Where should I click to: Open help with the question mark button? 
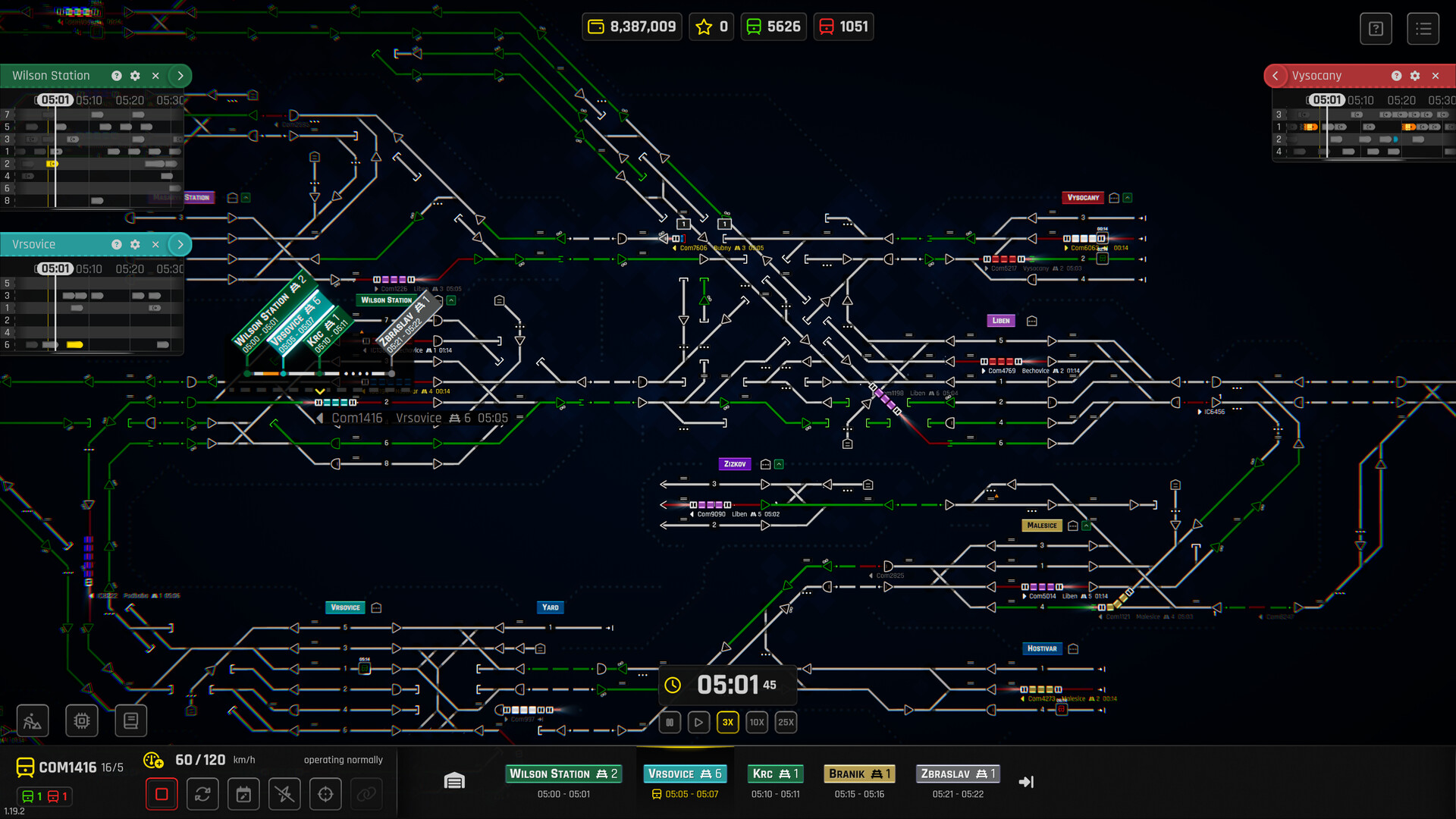pyautogui.click(x=1376, y=28)
